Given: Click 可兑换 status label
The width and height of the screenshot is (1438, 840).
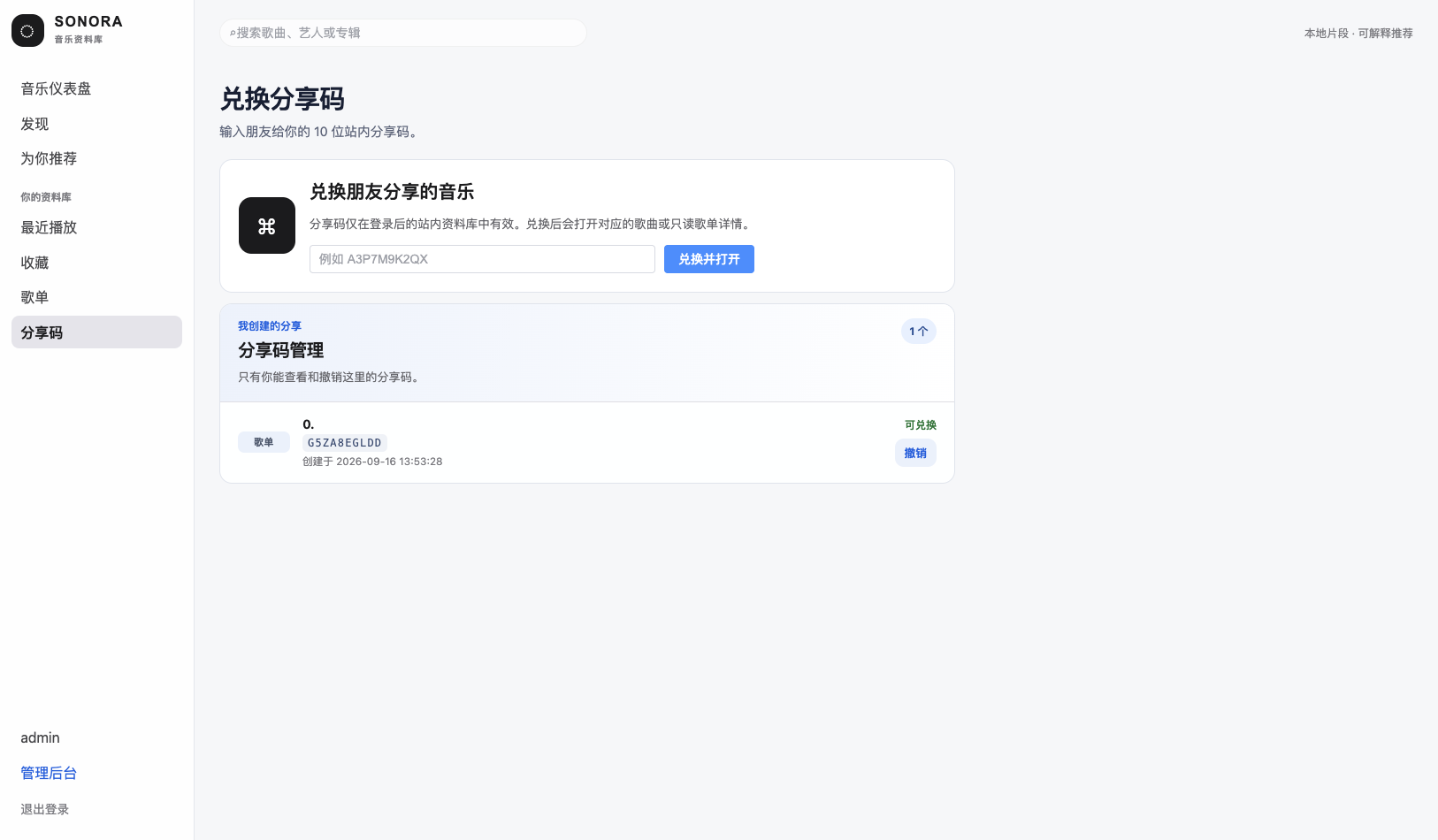Looking at the screenshot, I should click(921, 425).
